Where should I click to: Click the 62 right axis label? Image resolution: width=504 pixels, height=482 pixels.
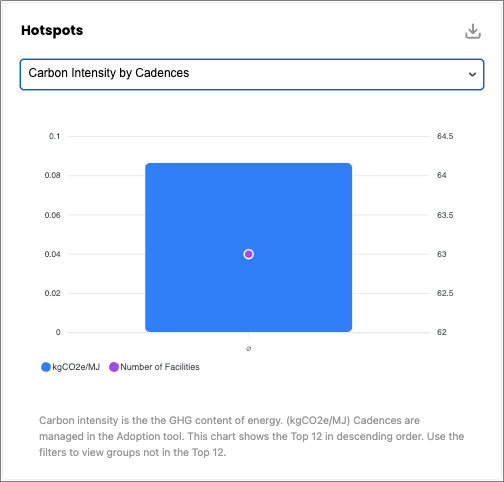(x=442, y=332)
